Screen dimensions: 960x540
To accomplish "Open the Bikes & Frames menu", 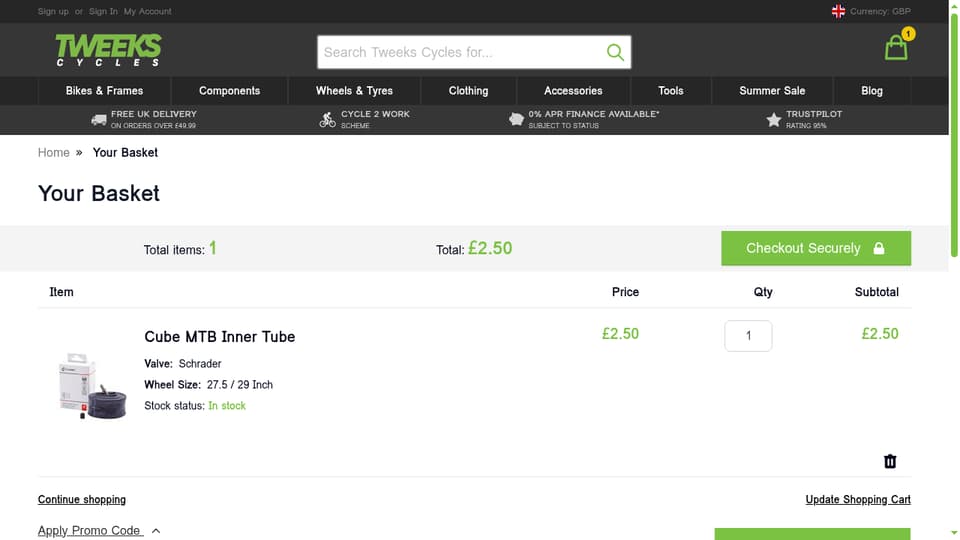I will (104, 91).
